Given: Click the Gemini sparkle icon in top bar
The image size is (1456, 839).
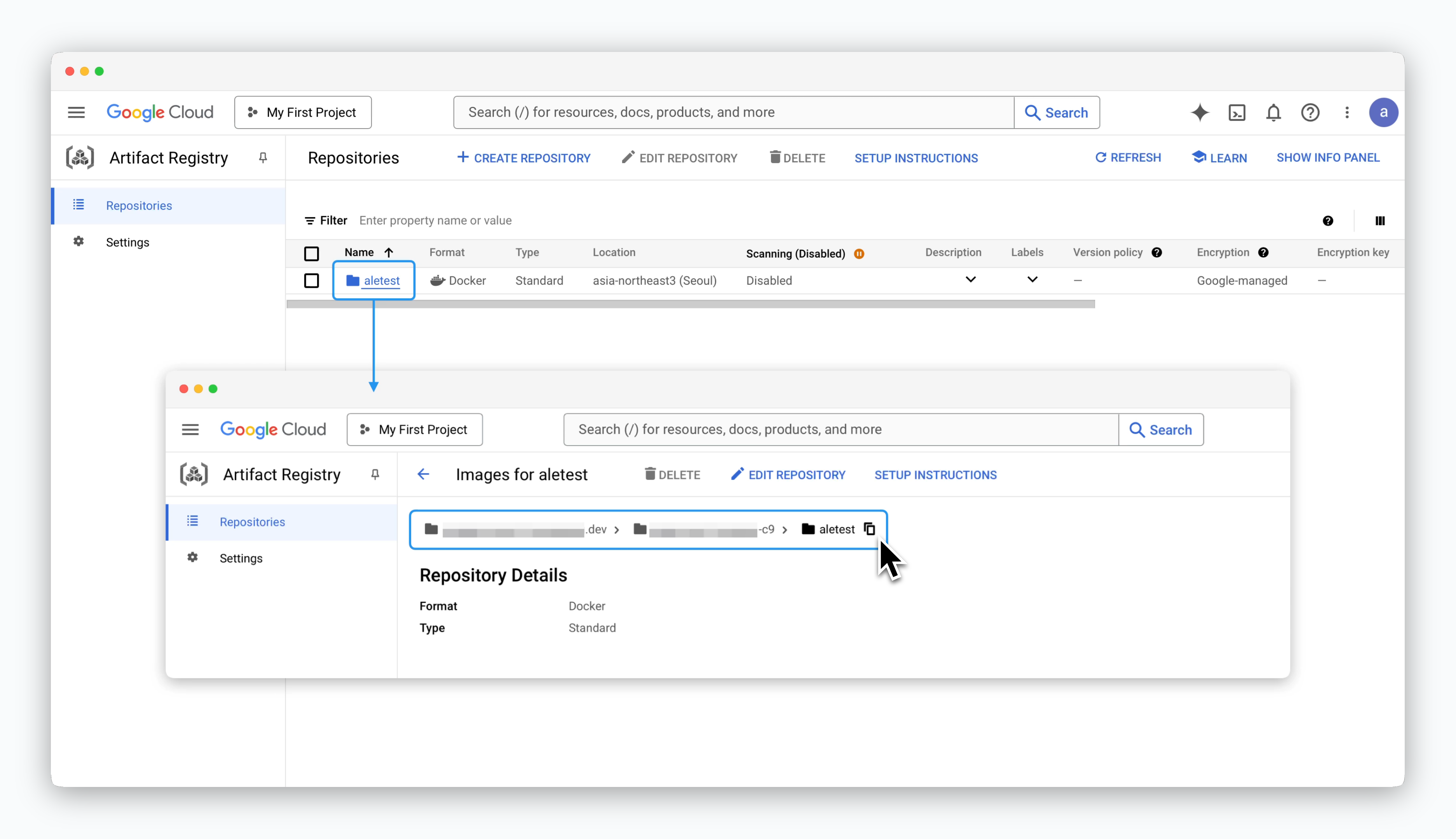Looking at the screenshot, I should coord(1200,112).
